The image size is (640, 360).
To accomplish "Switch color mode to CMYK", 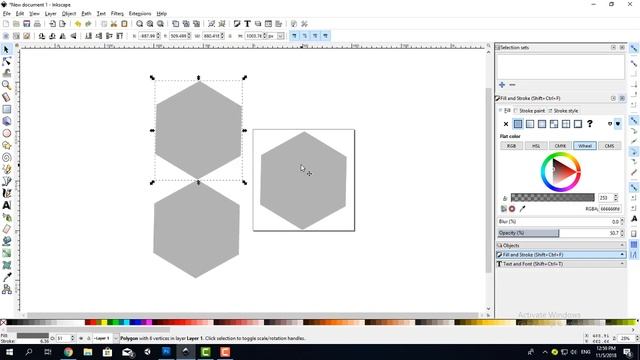I will click(x=560, y=146).
